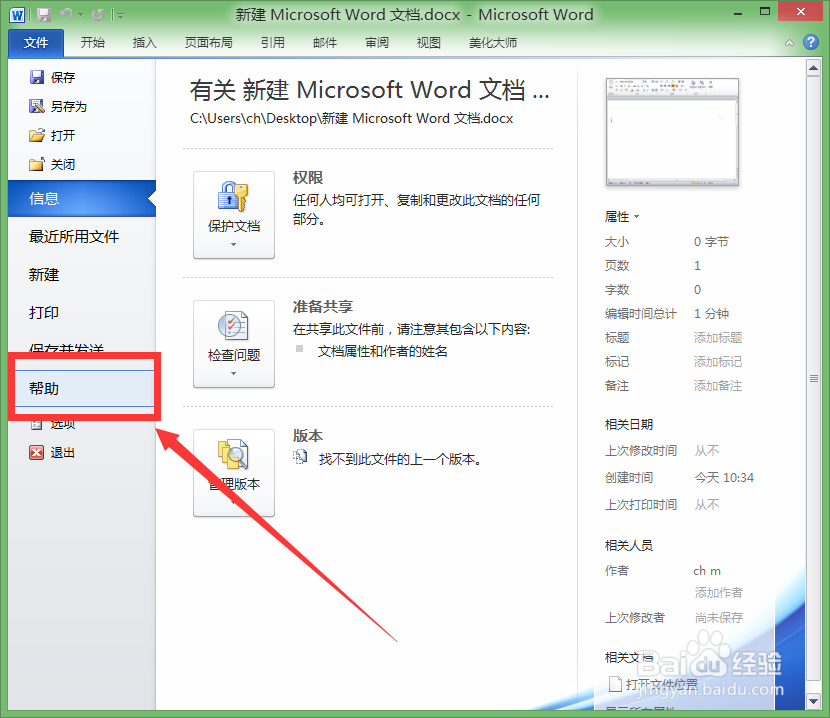This screenshot has height=718, width=830.
Task: Choose 另存为 in the sidebar
Action: coord(58,106)
